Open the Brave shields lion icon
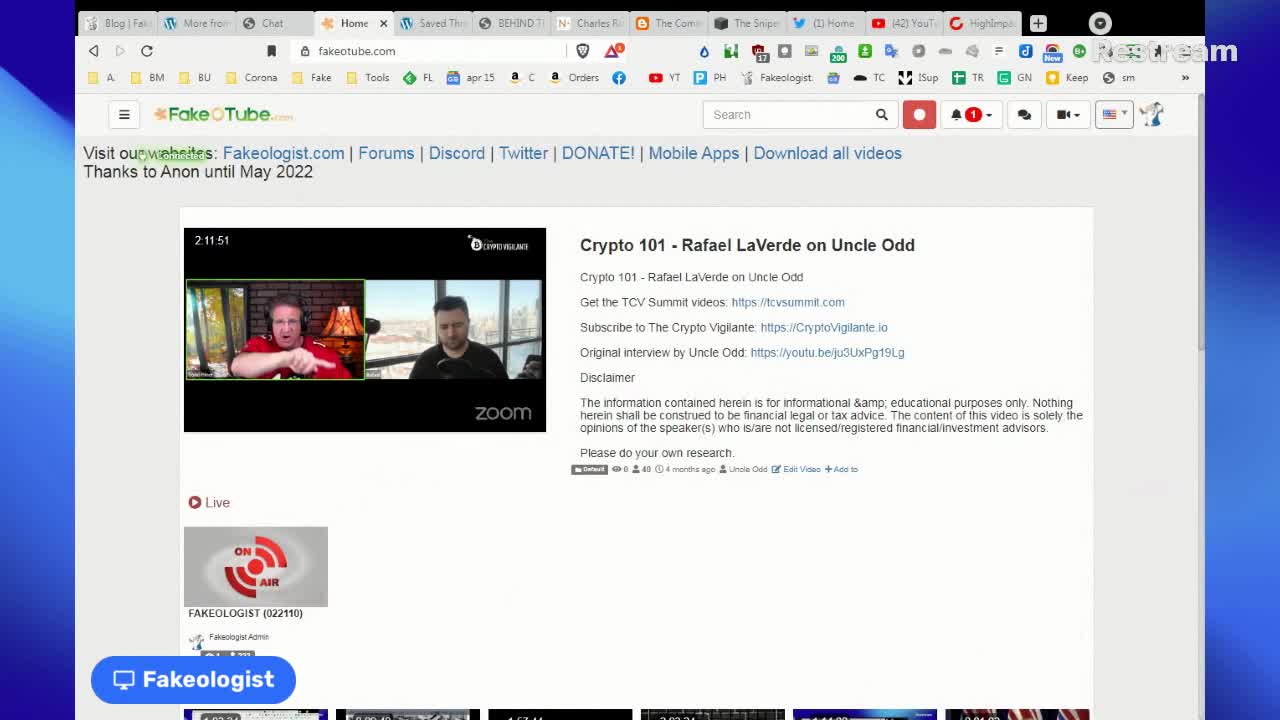 pyautogui.click(x=582, y=50)
